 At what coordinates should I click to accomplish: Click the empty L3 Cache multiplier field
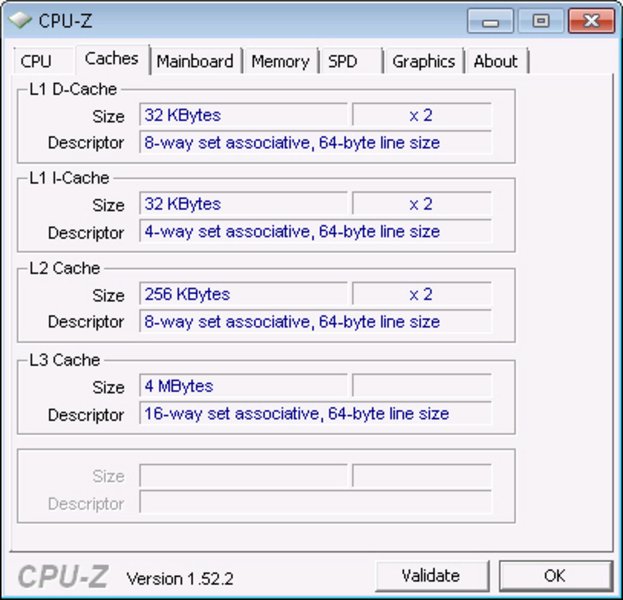(422, 386)
